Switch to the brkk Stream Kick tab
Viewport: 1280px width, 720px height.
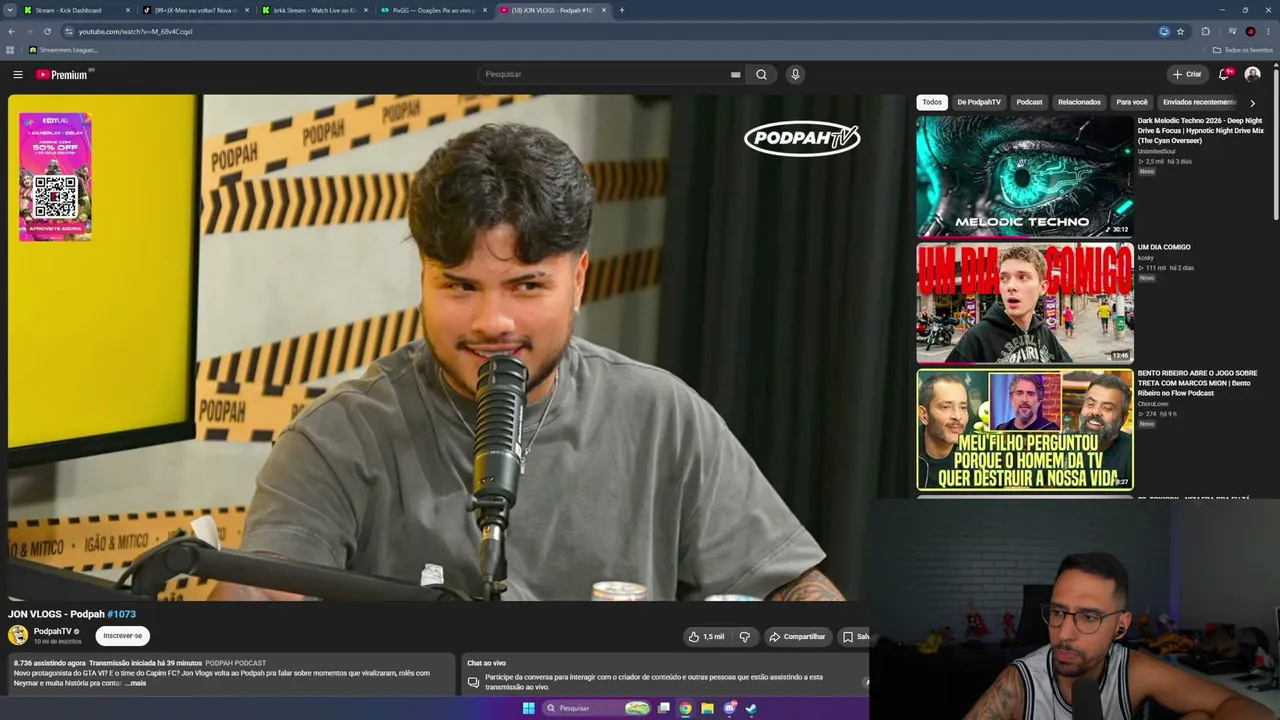315,10
